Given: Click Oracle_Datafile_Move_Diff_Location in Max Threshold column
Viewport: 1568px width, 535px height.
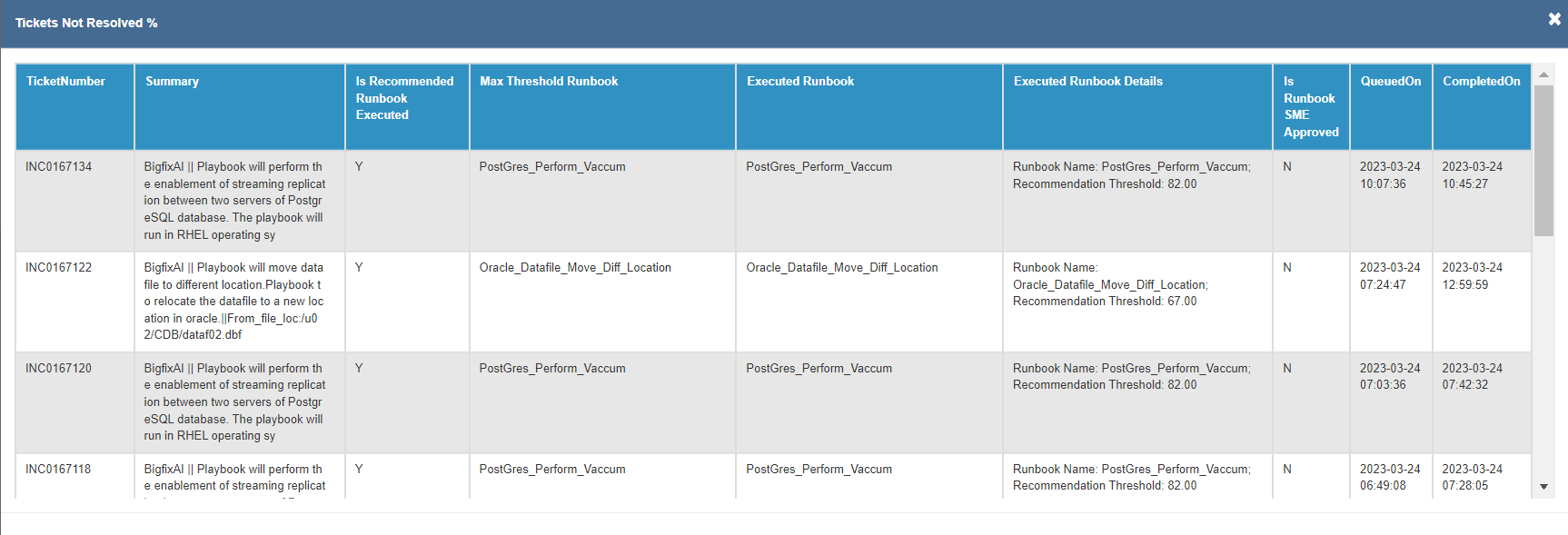Looking at the screenshot, I should pos(575,268).
